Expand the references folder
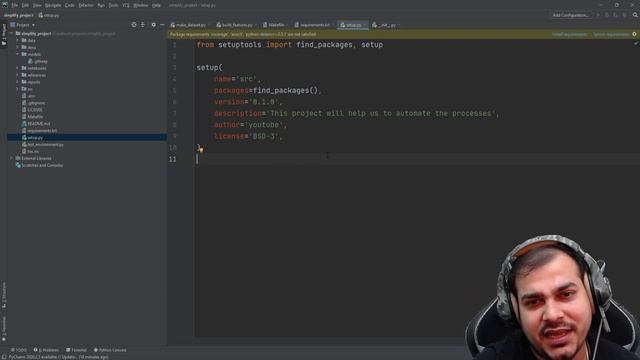This screenshot has width=640, height=360. [17, 75]
